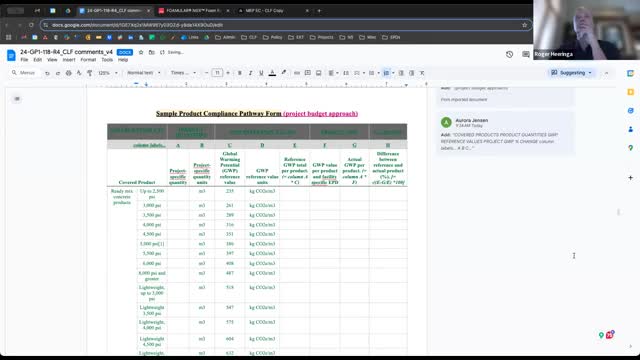
Task: Toggle the numbered list button
Action: coord(386,73)
